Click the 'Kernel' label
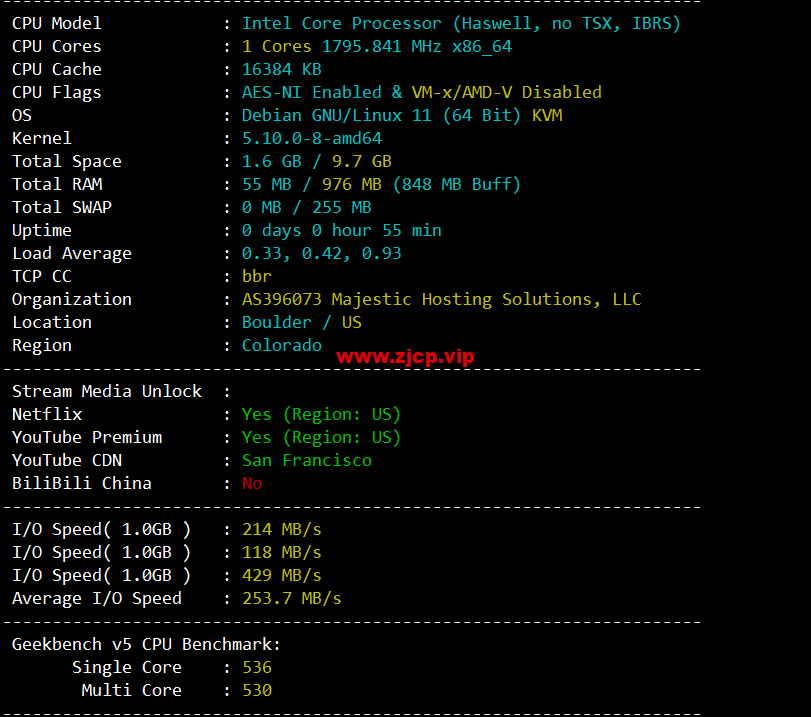 [x=42, y=138]
